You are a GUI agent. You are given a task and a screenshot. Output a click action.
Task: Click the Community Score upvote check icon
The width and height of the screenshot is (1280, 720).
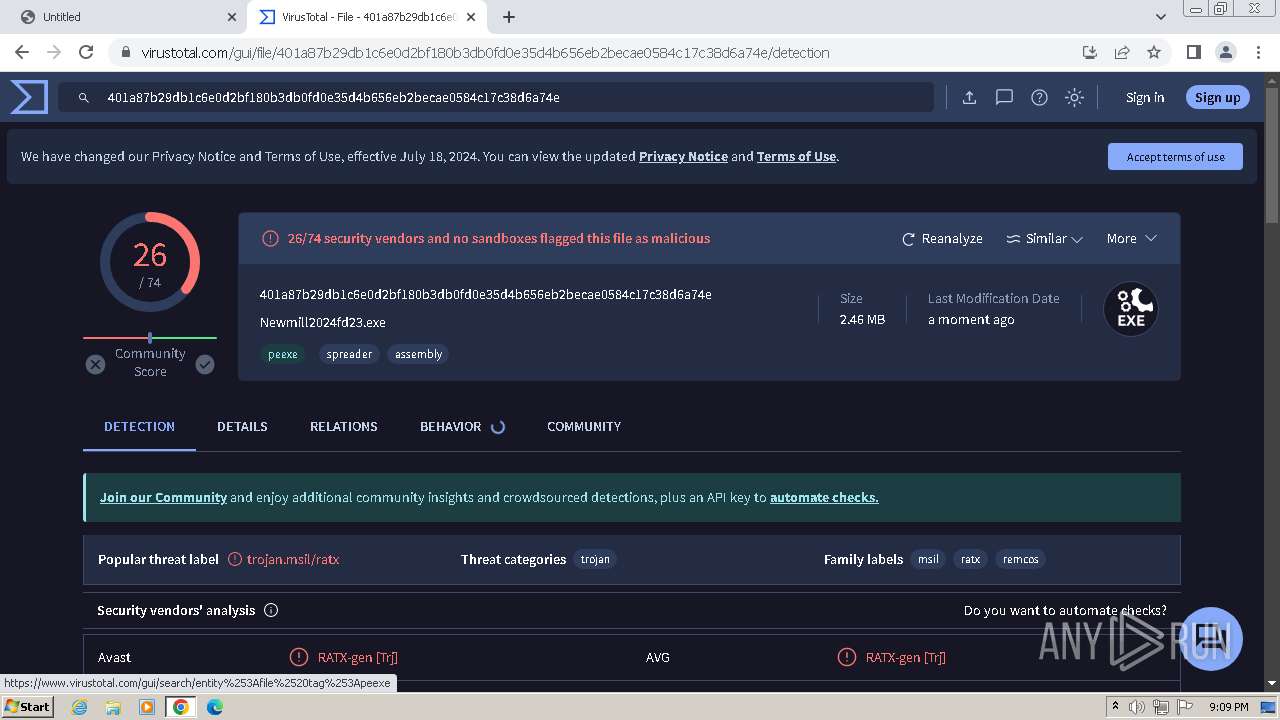205,364
